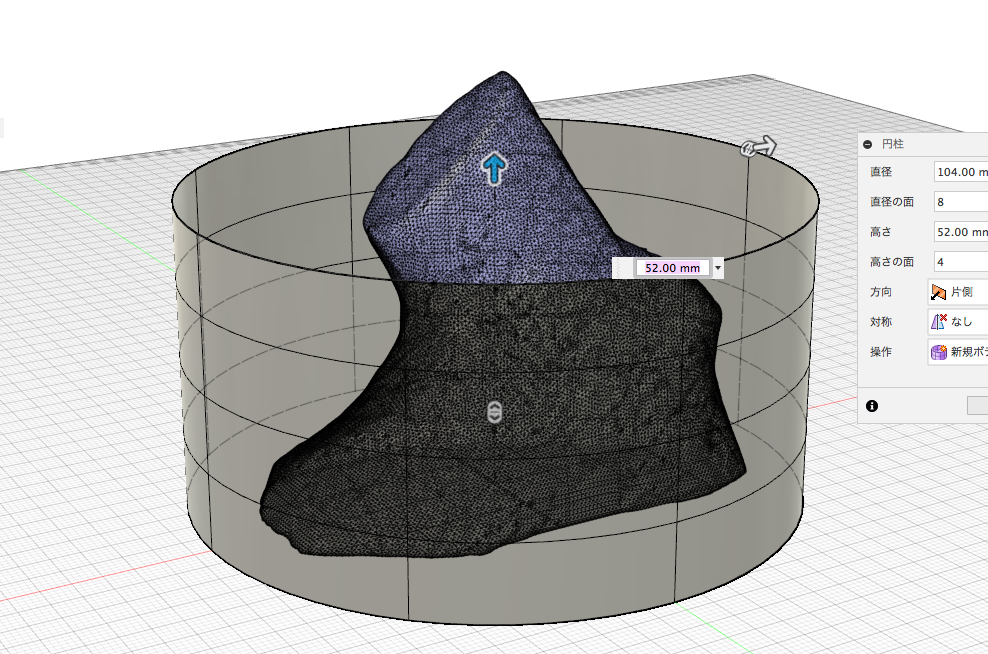Click the info icon at dialog bottom

tap(872, 406)
